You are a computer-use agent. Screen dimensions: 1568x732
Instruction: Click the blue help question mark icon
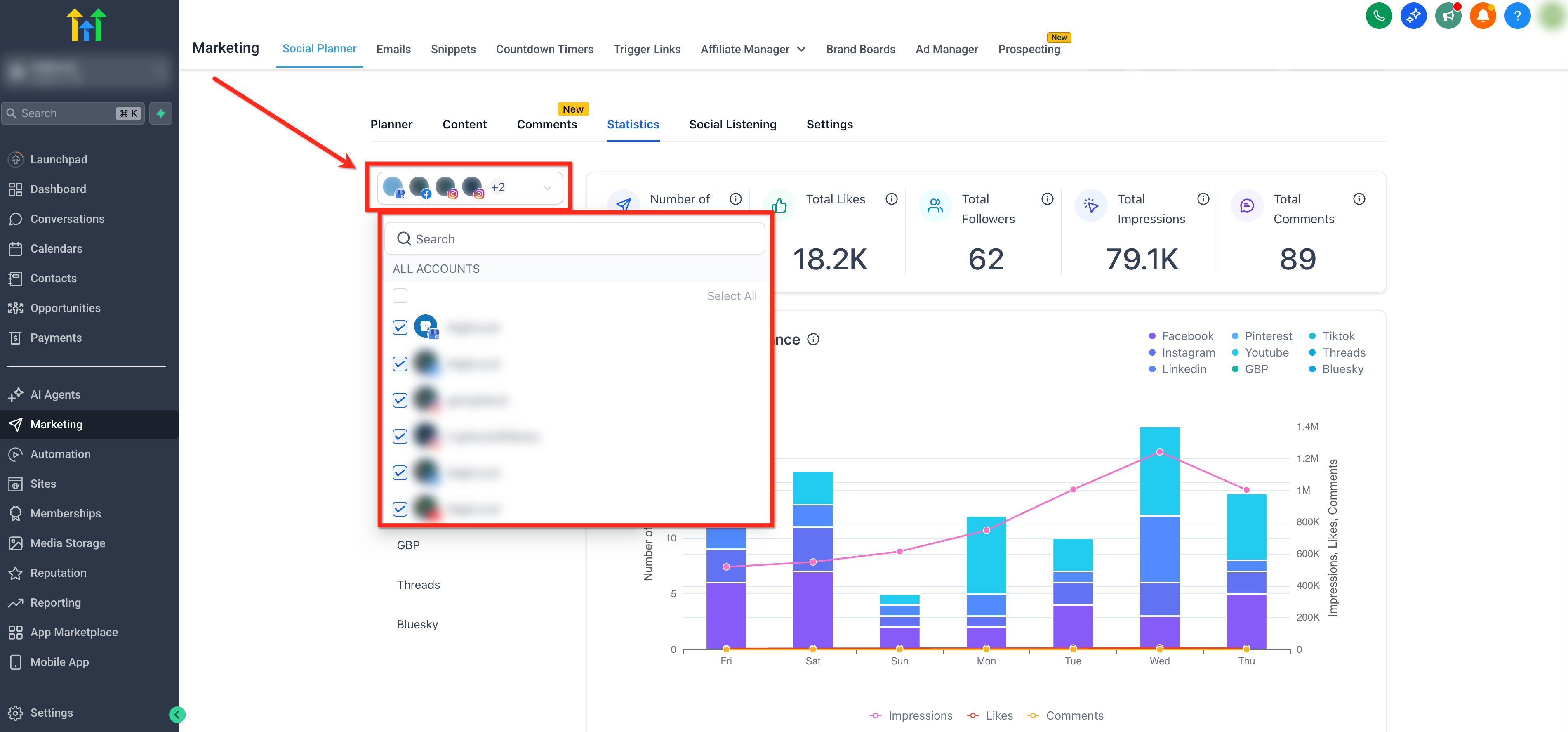[1517, 16]
